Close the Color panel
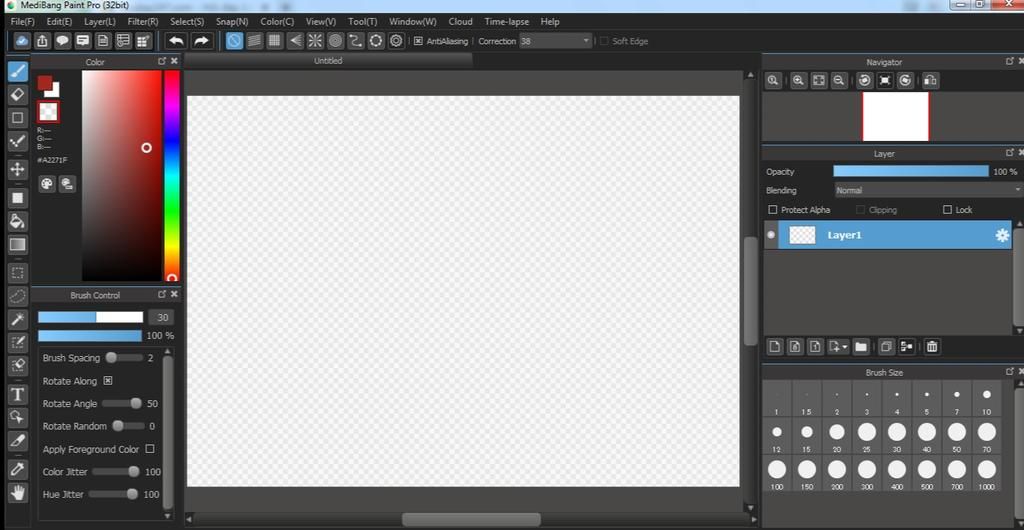 (174, 61)
